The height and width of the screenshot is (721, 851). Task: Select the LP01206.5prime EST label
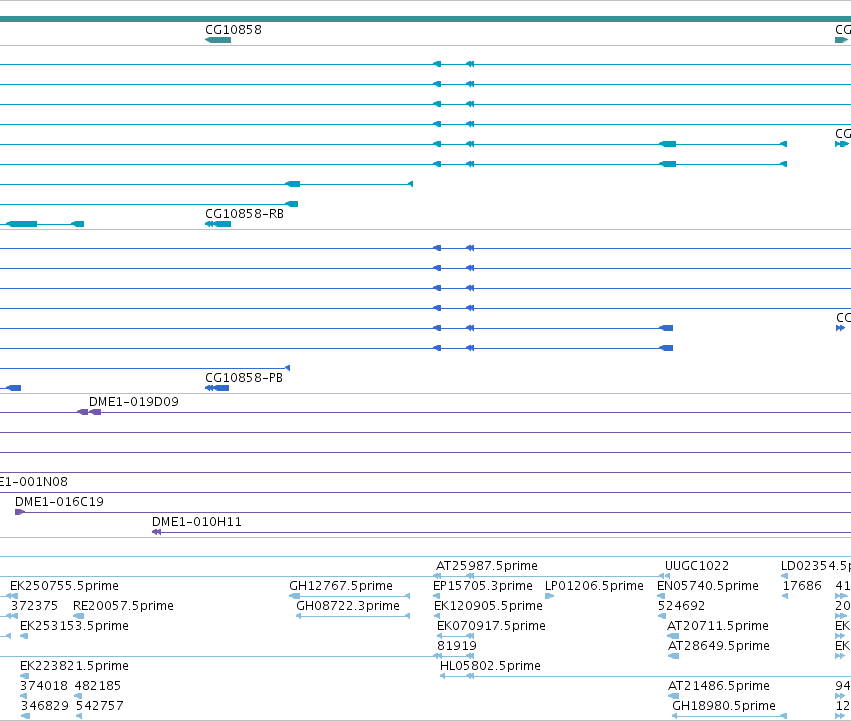[x=594, y=586]
